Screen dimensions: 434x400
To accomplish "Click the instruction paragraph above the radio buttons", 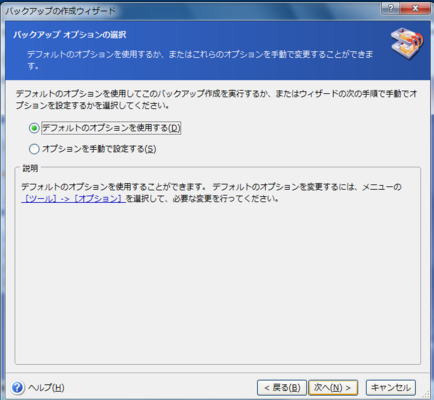I will coord(216,99).
